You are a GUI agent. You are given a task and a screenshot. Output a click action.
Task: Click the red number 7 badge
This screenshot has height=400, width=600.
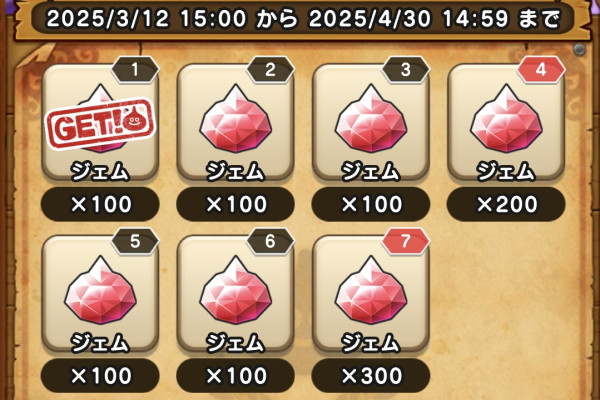pyautogui.click(x=406, y=242)
